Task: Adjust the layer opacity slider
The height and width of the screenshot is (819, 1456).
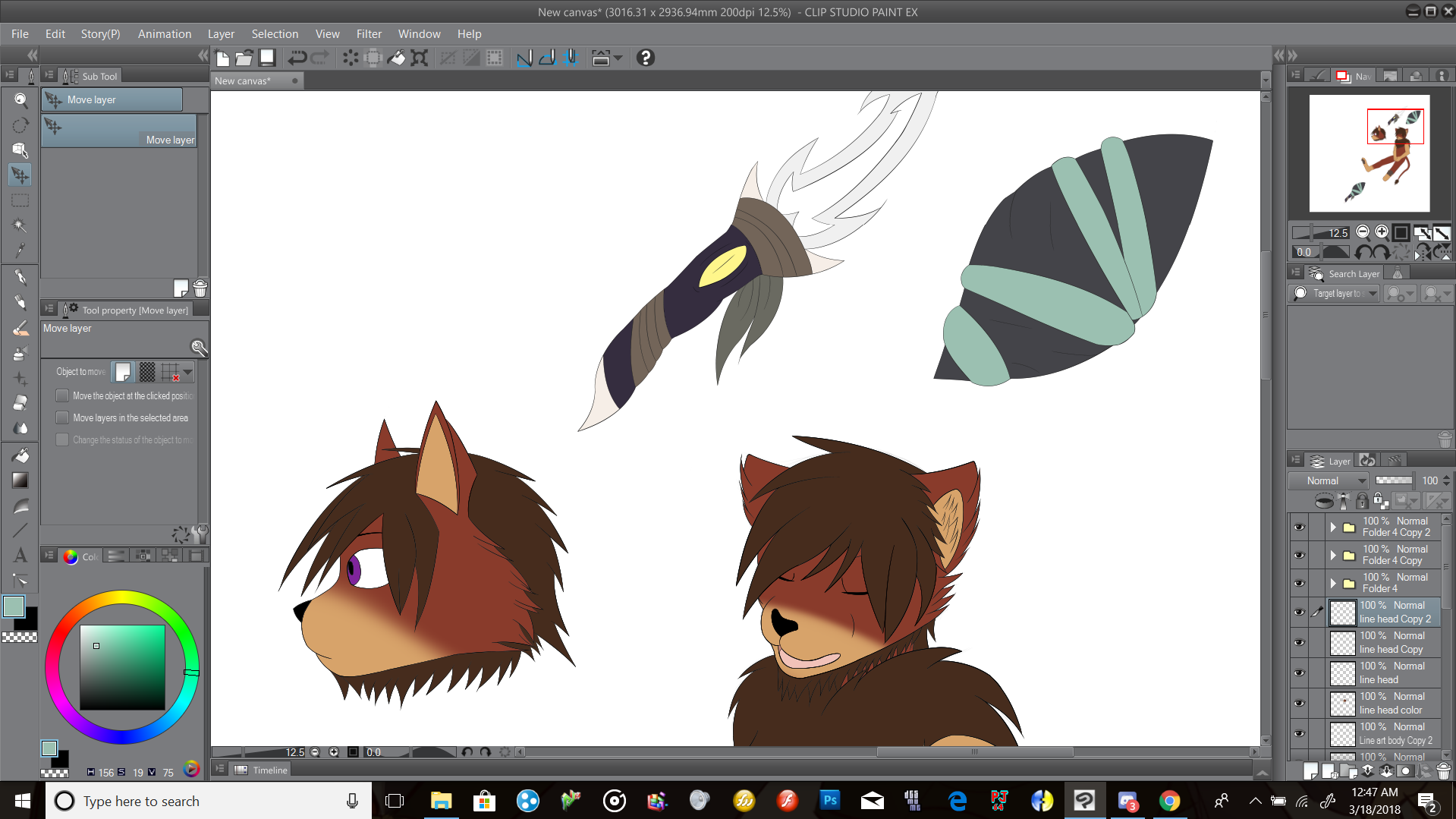Action: point(1394,480)
